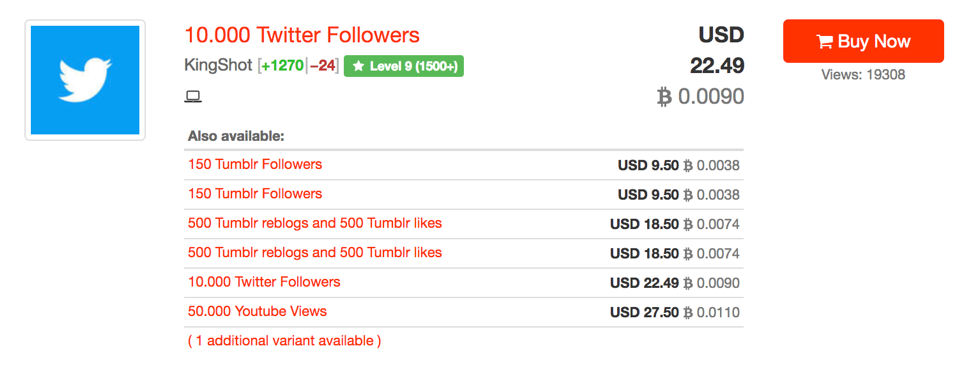This screenshot has height=375, width=975.
Task: Click the Buy Now button
Action: (x=863, y=41)
